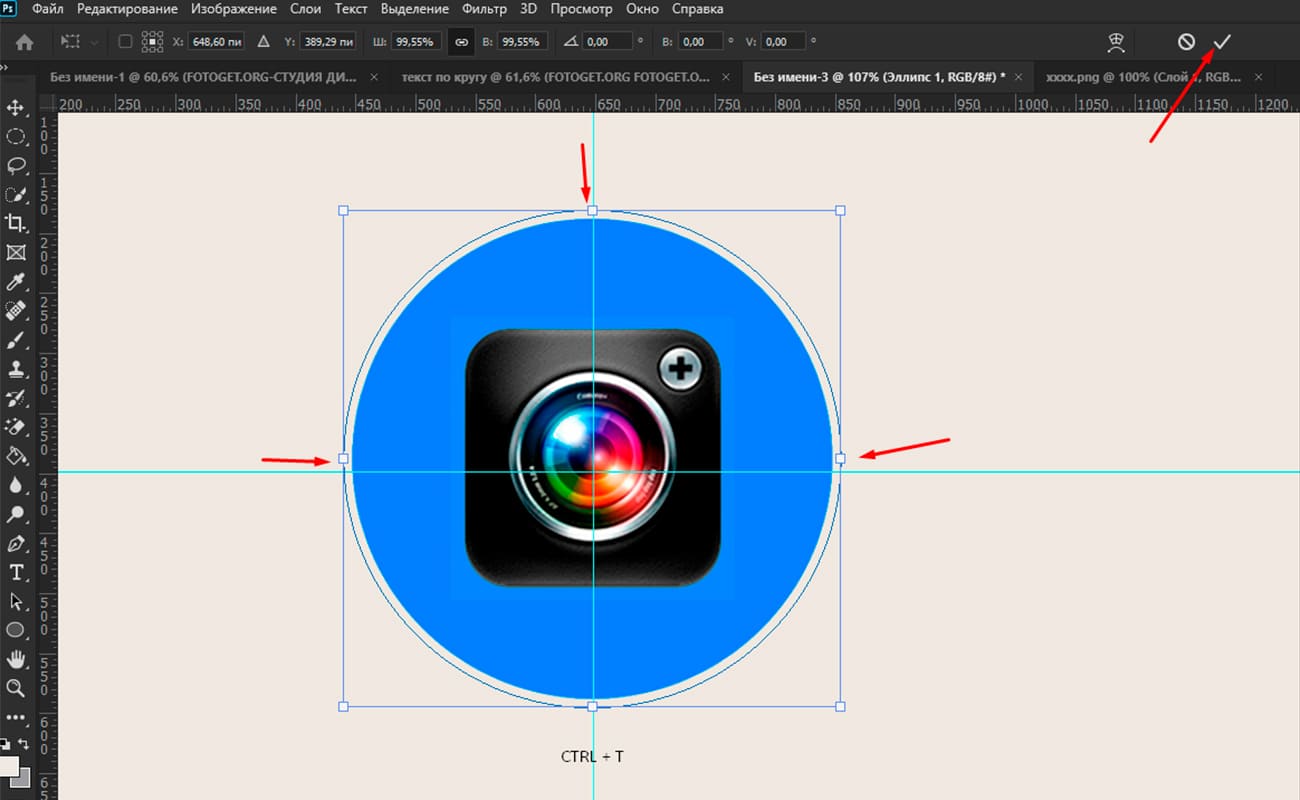
Task: Toggle the reference point checkbox
Action: [125, 42]
